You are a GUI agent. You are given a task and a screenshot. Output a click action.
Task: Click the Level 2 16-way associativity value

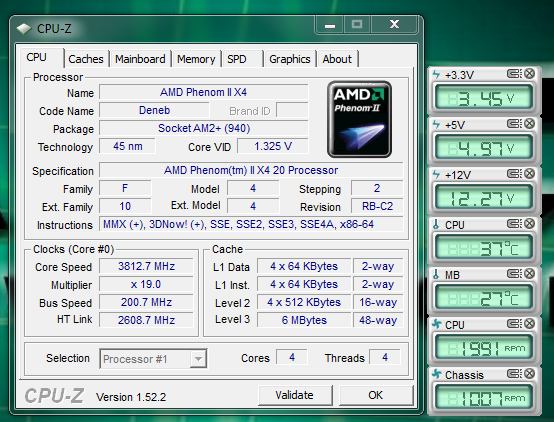(x=378, y=302)
